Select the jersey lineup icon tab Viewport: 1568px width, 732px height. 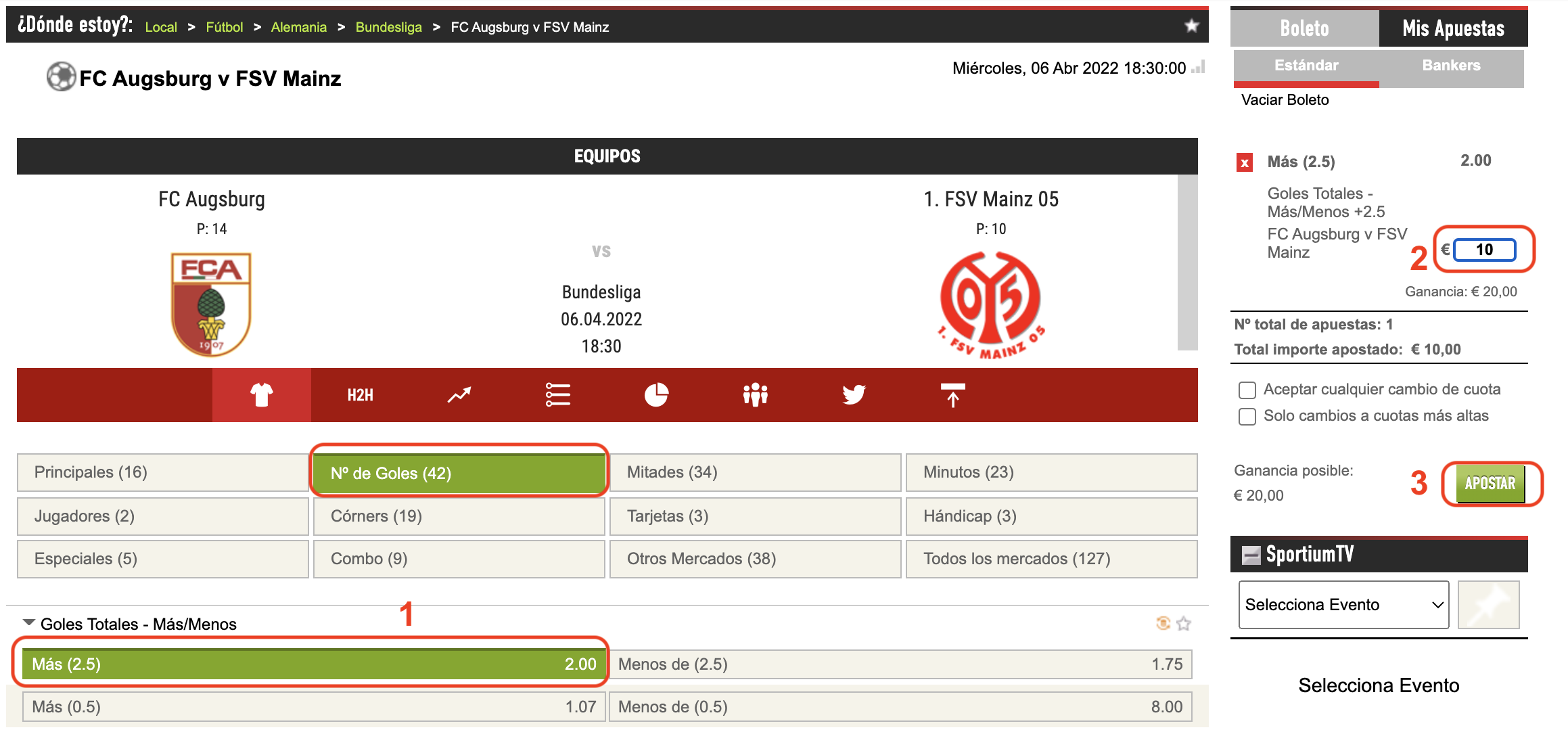(262, 395)
